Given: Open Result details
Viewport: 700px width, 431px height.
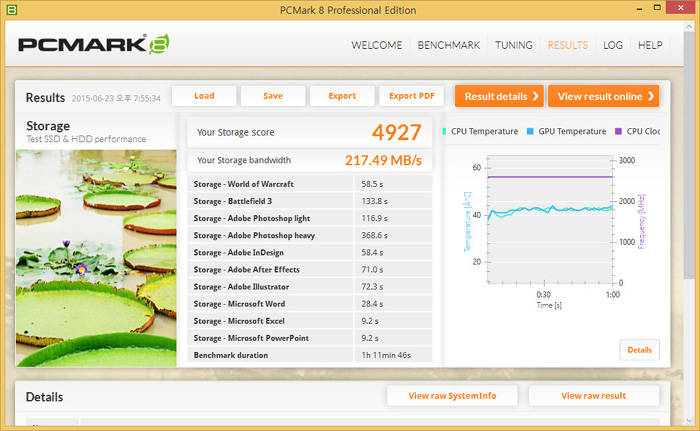Looking at the screenshot, I should click(499, 96).
